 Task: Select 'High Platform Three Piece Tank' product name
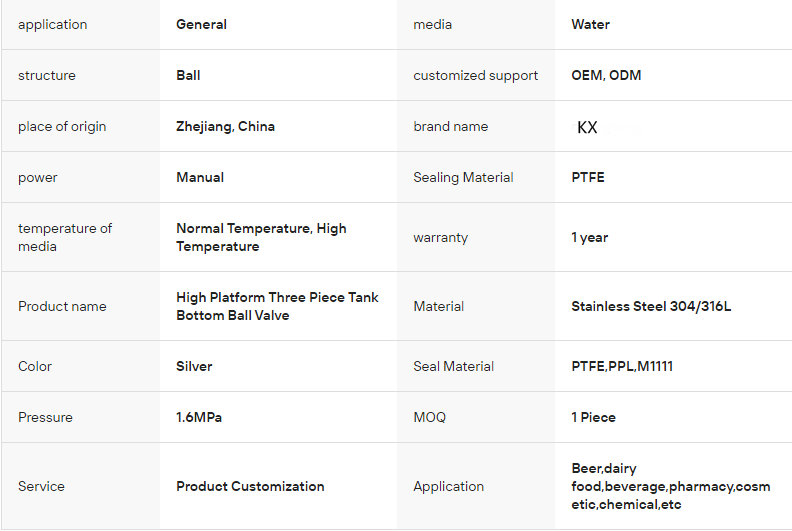[277, 297]
